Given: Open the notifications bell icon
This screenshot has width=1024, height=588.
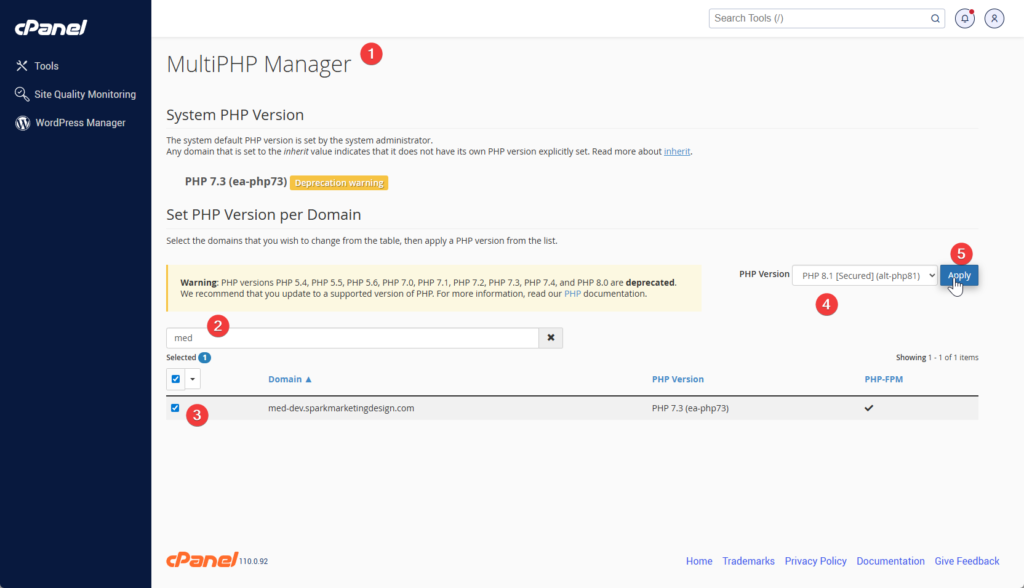Looking at the screenshot, I should pos(964,18).
